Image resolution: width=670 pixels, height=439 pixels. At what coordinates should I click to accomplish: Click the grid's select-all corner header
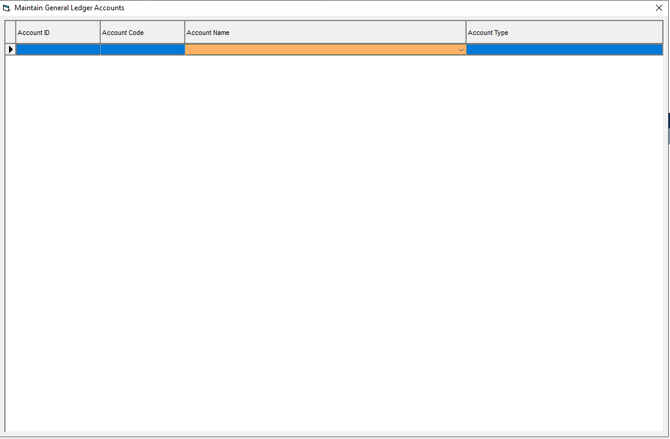[x=11, y=32]
